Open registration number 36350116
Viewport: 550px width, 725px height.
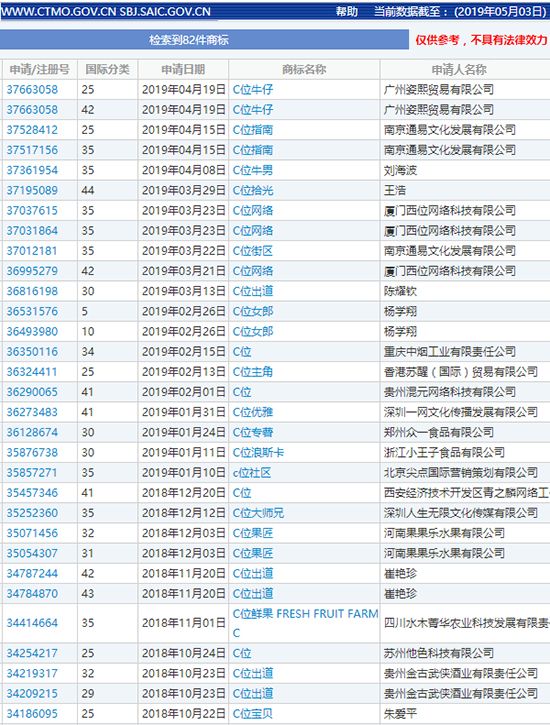coord(32,352)
